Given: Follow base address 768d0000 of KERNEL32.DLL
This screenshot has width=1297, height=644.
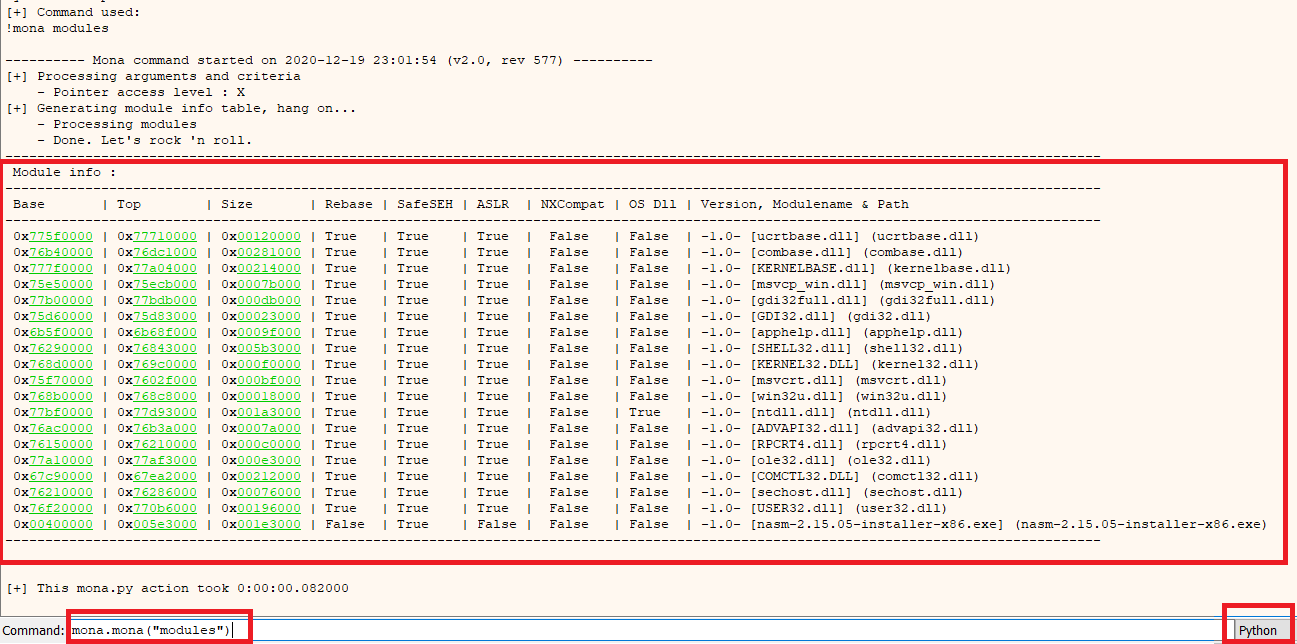Looking at the screenshot, I should click(x=61, y=364).
